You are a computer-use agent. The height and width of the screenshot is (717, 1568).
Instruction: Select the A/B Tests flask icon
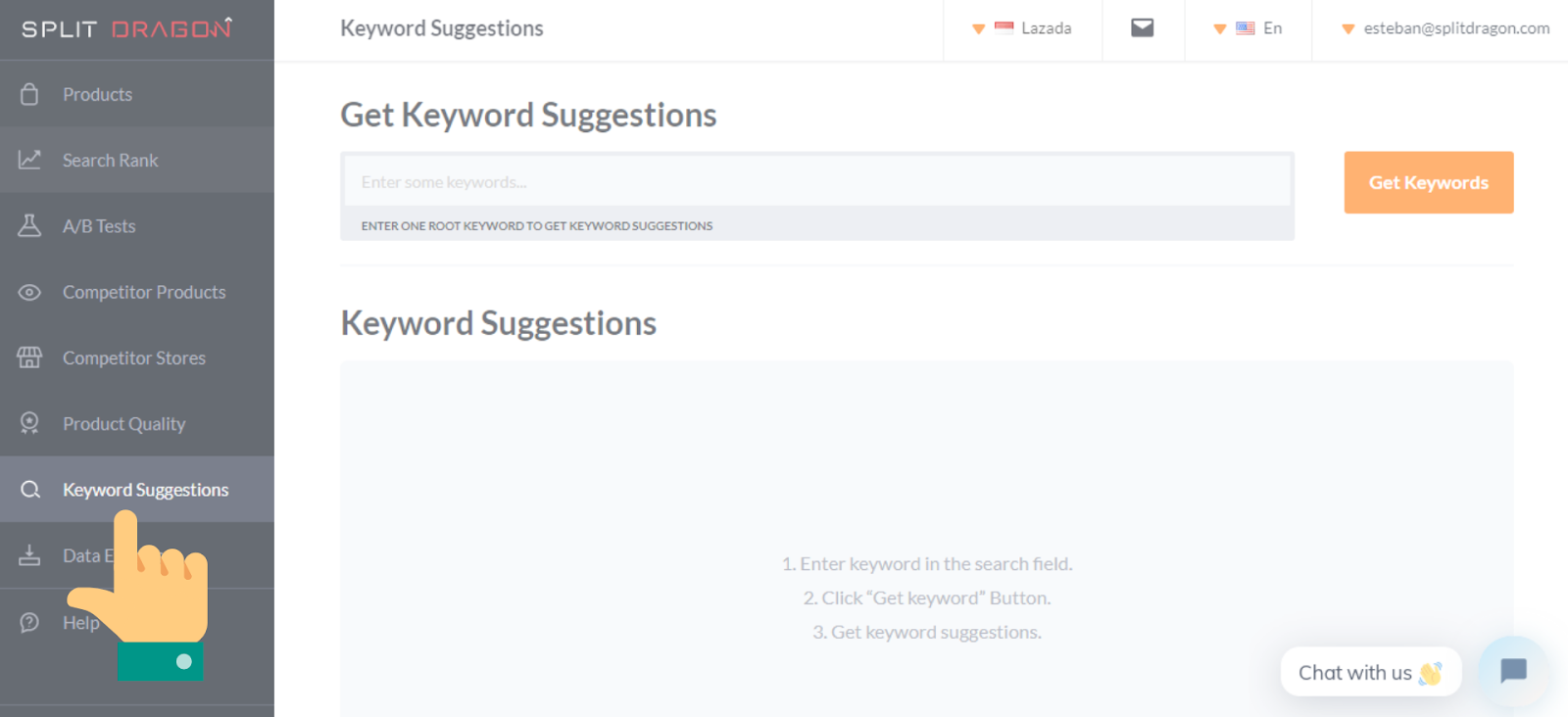pos(29,226)
